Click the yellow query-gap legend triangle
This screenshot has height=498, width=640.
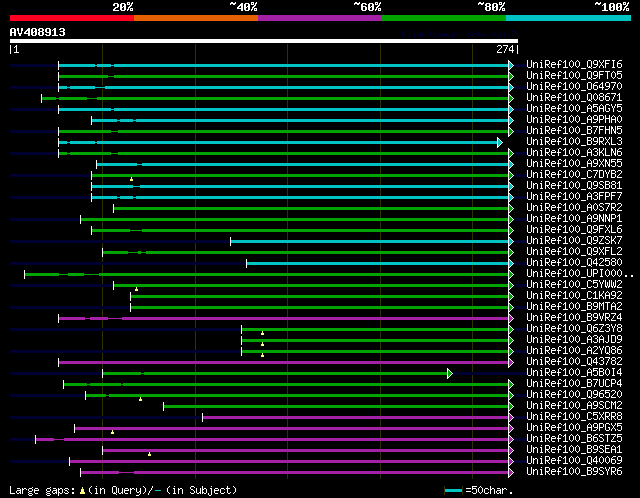pos(82,490)
